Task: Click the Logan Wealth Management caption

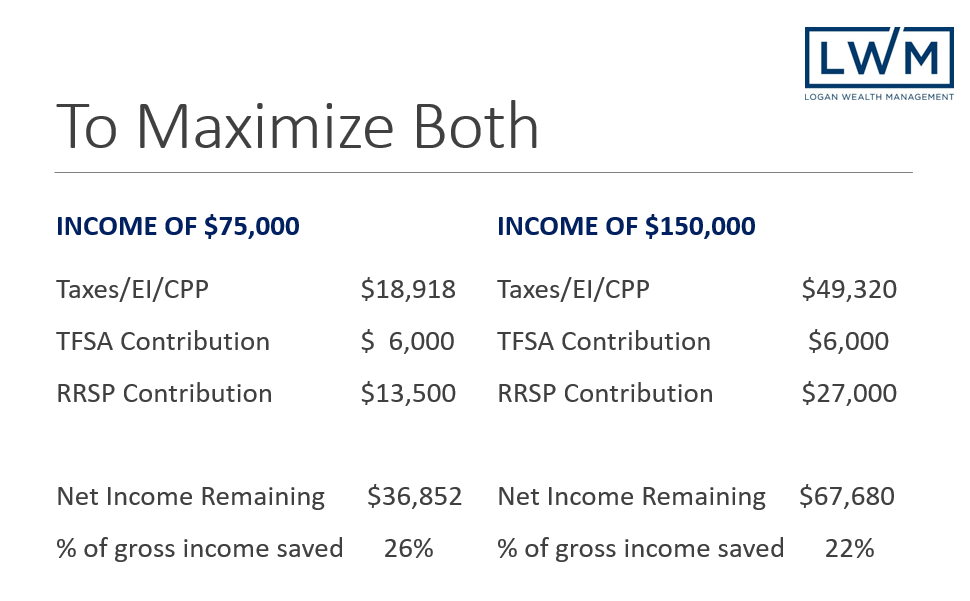Action: coord(879,96)
